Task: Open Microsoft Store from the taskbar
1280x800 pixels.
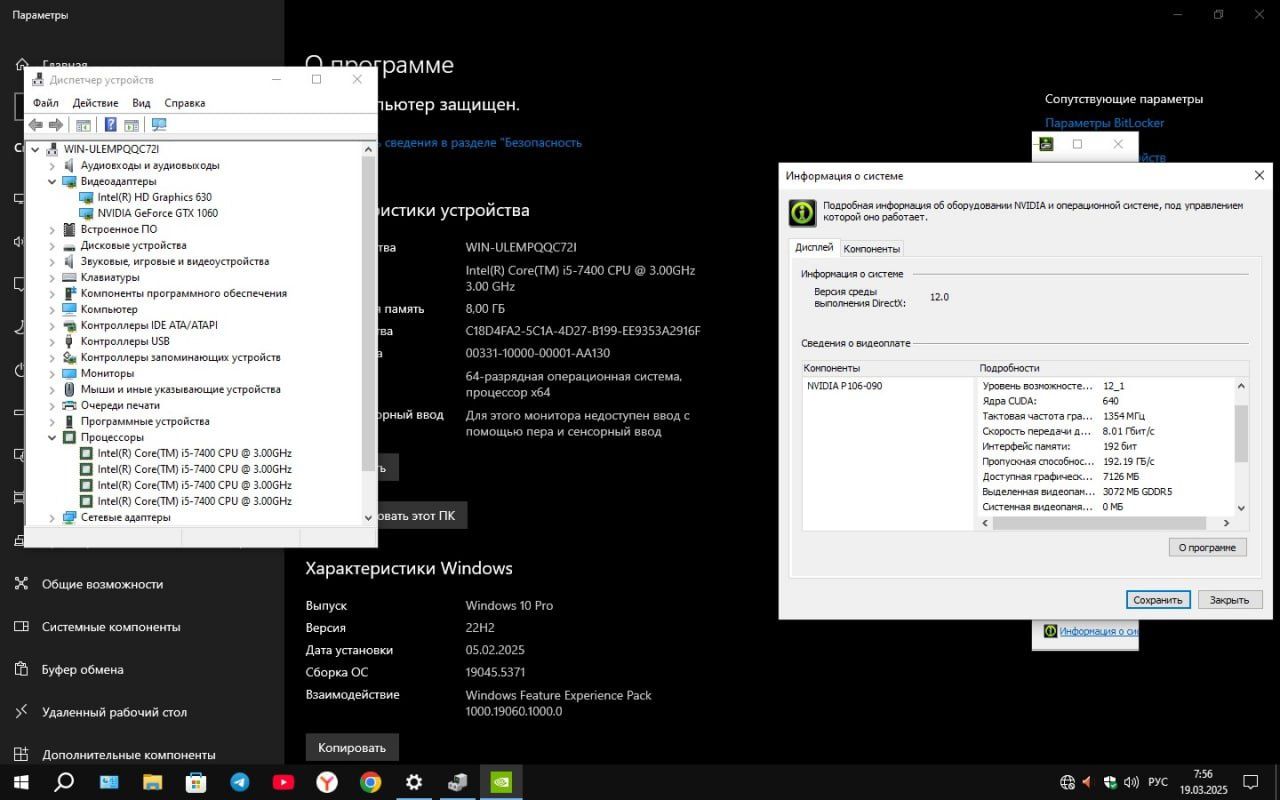Action: coord(196,782)
